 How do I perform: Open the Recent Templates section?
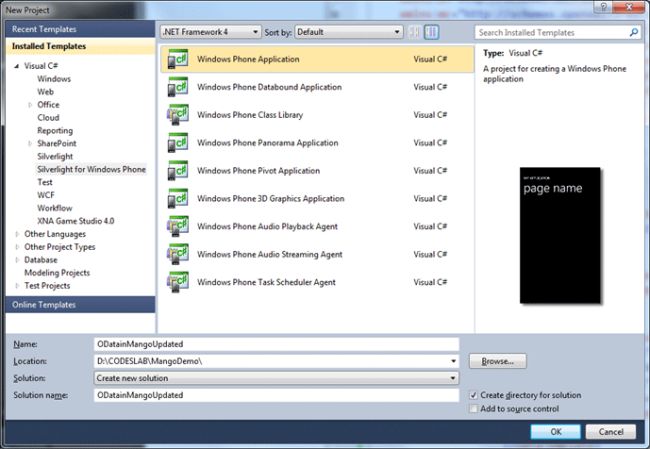(80, 29)
